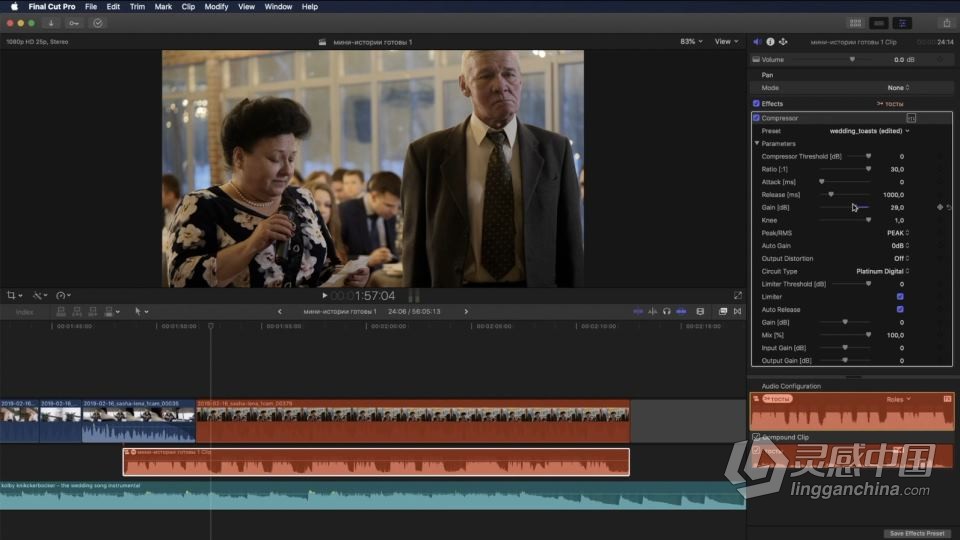Screen dimensions: 960x540
Task: Toggle the Compound Clip checkbox
Action: (x=756, y=437)
